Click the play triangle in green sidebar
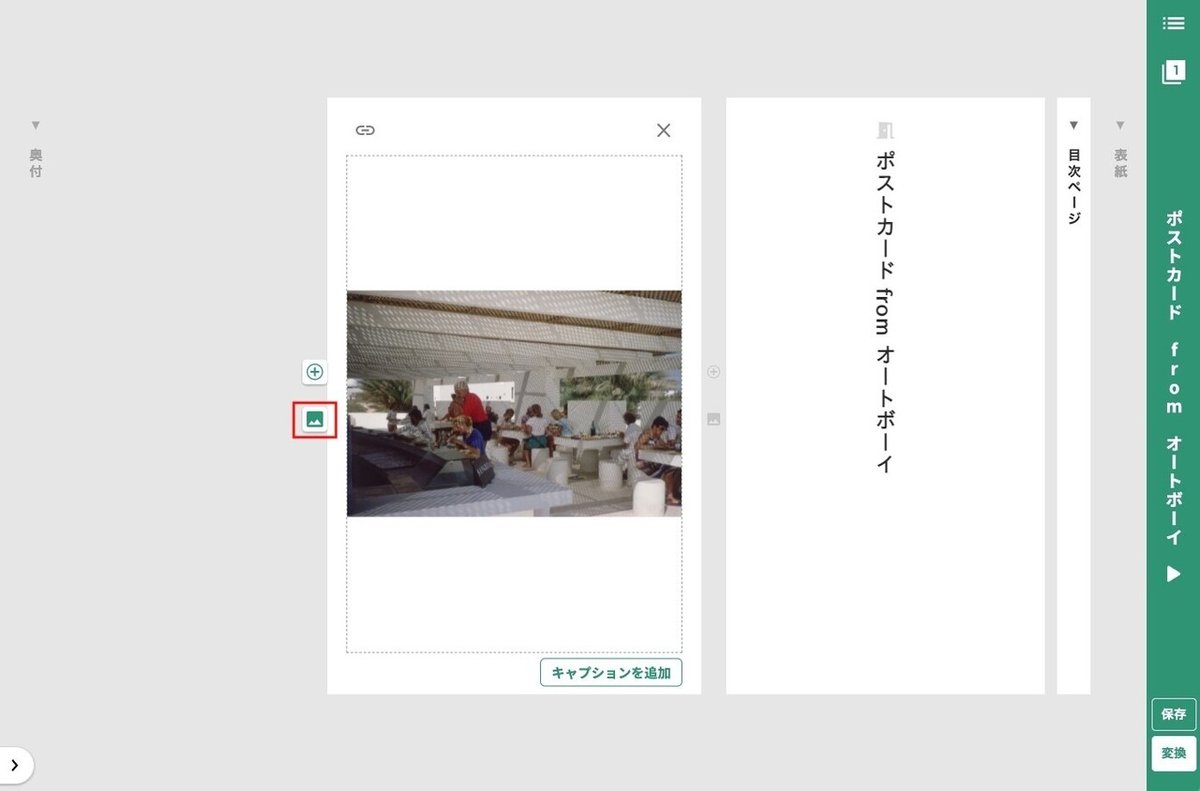Image resolution: width=1200 pixels, height=791 pixels. [1173, 574]
